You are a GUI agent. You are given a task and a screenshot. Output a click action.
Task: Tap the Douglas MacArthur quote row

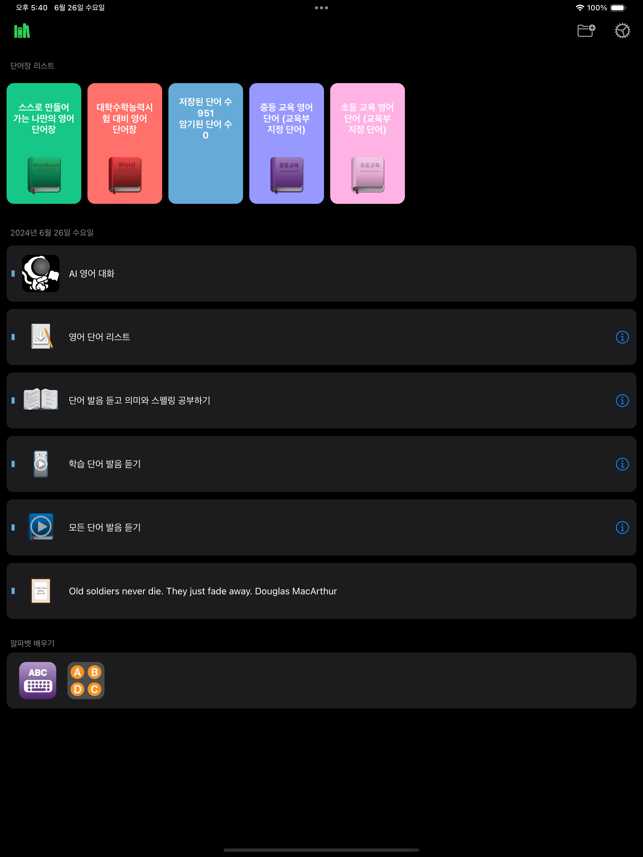[x=322, y=591]
